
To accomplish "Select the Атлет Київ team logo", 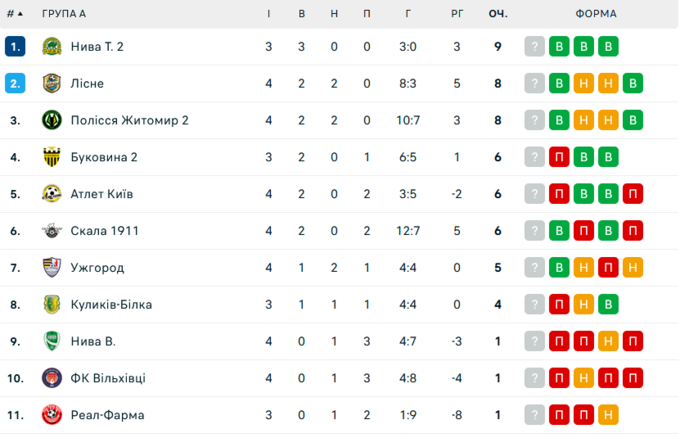I will (52, 194).
